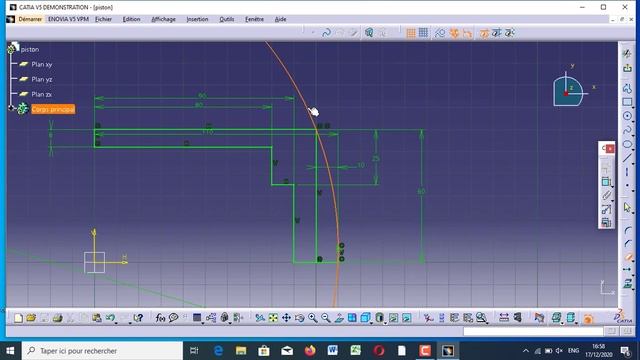Image resolution: width=640 pixels, height=360 pixels.
Task: Toggle Construction/Standard element mode
Action: [440, 33]
